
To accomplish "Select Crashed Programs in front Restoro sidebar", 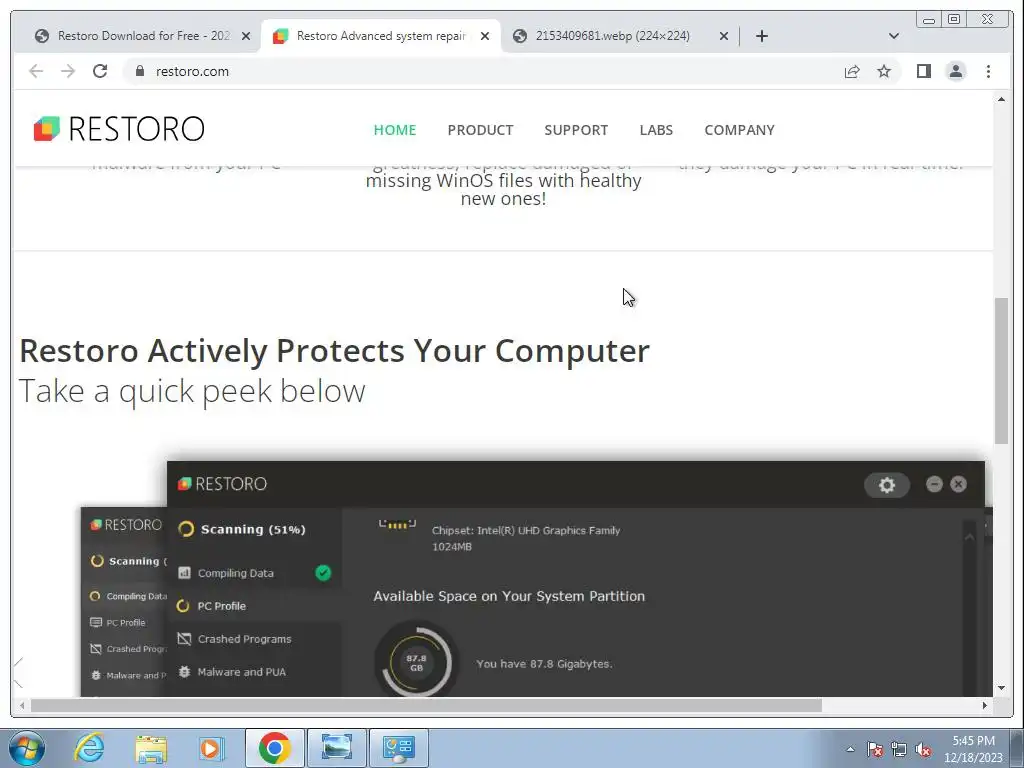I will 255,639.
